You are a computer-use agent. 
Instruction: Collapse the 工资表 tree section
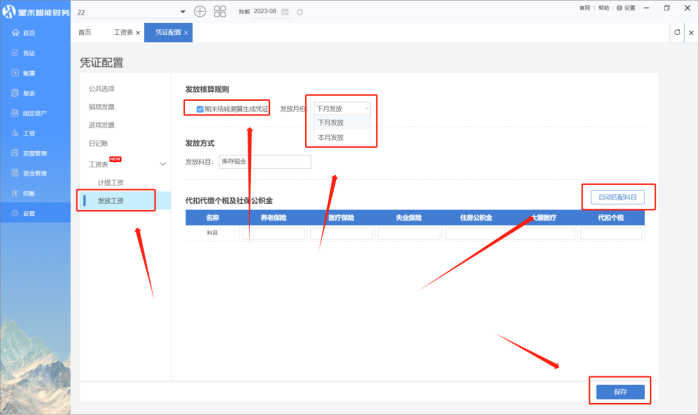(163, 163)
